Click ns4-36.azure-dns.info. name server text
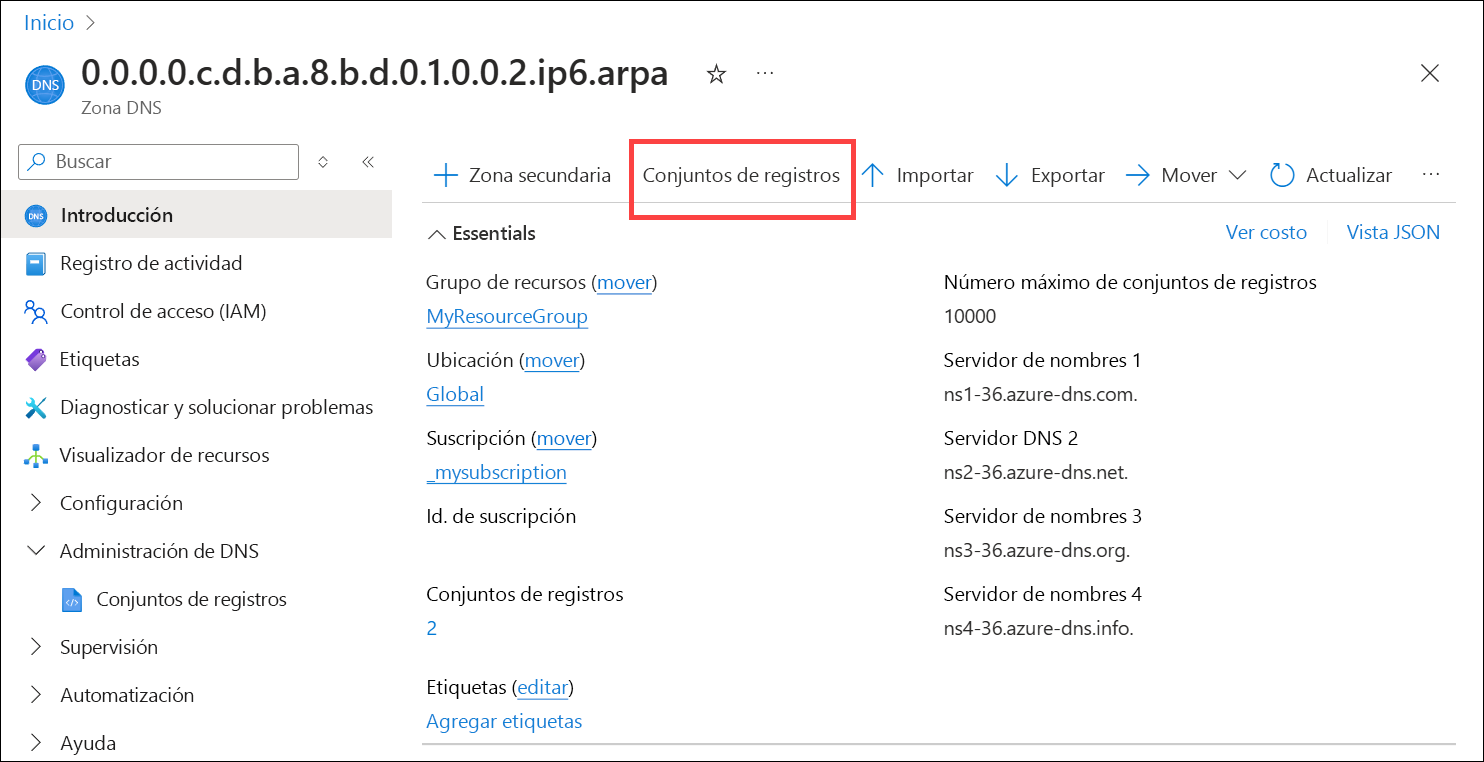The height and width of the screenshot is (762, 1484). pyautogui.click(x=1039, y=628)
